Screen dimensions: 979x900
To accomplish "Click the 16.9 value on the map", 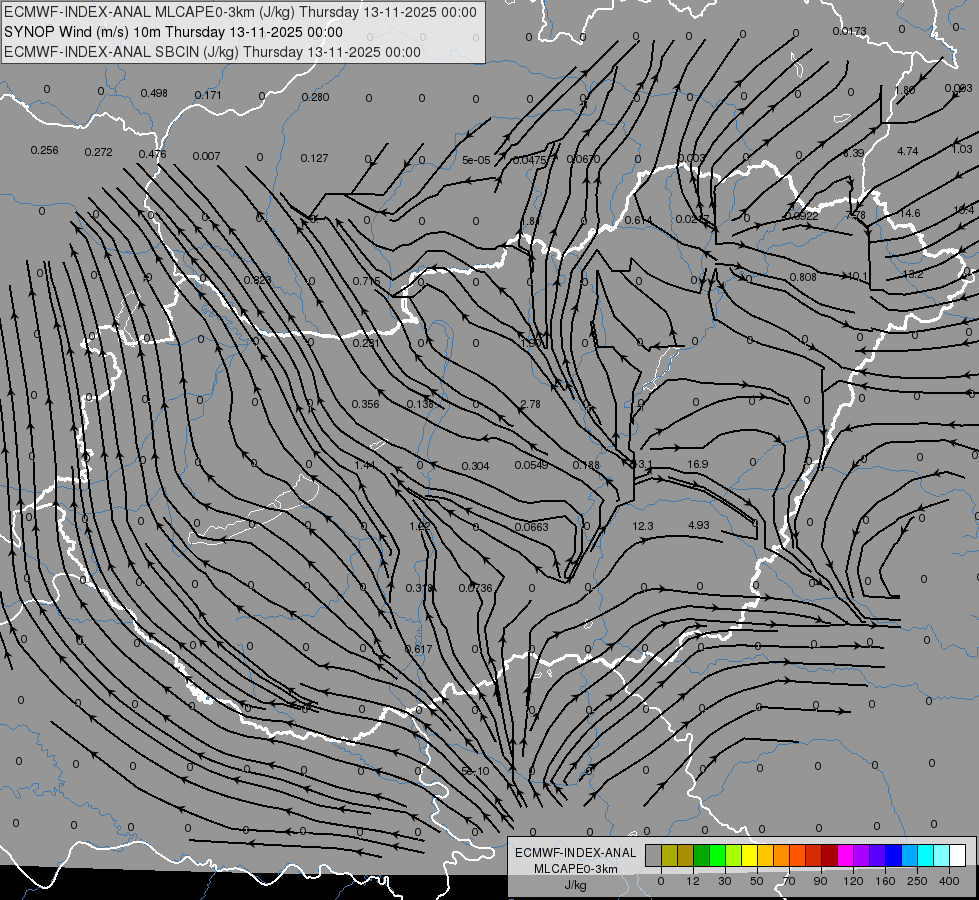I will pyautogui.click(x=697, y=464).
